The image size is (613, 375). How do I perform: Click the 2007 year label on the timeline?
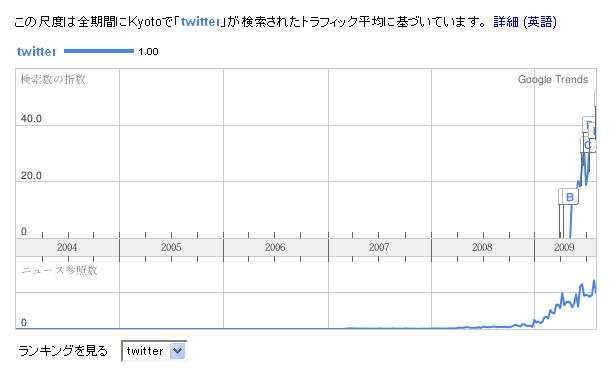tap(379, 247)
